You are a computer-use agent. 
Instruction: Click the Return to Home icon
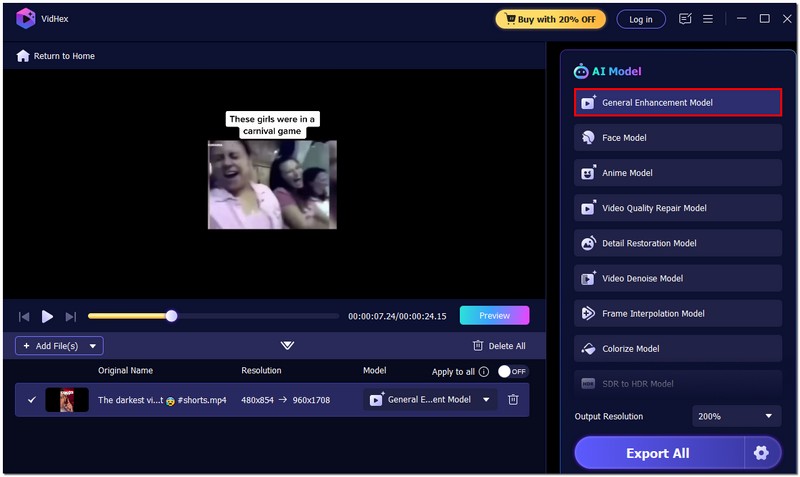pyautogui.click(x=23, y=56)
